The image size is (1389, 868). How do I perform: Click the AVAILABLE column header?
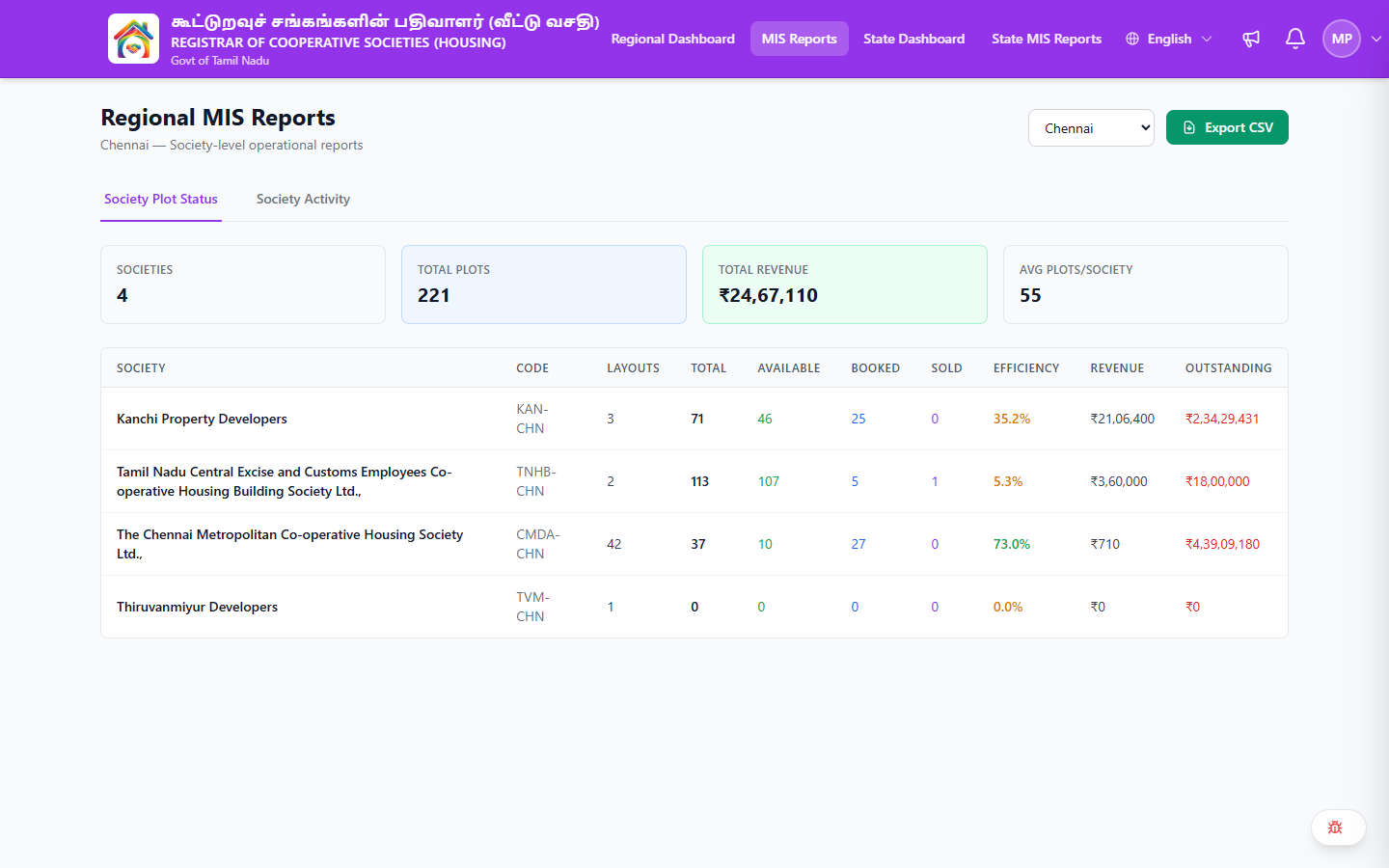pos(789,368)
